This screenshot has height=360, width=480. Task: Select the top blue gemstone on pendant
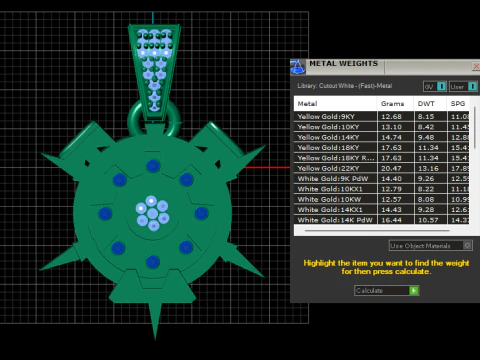153,166
